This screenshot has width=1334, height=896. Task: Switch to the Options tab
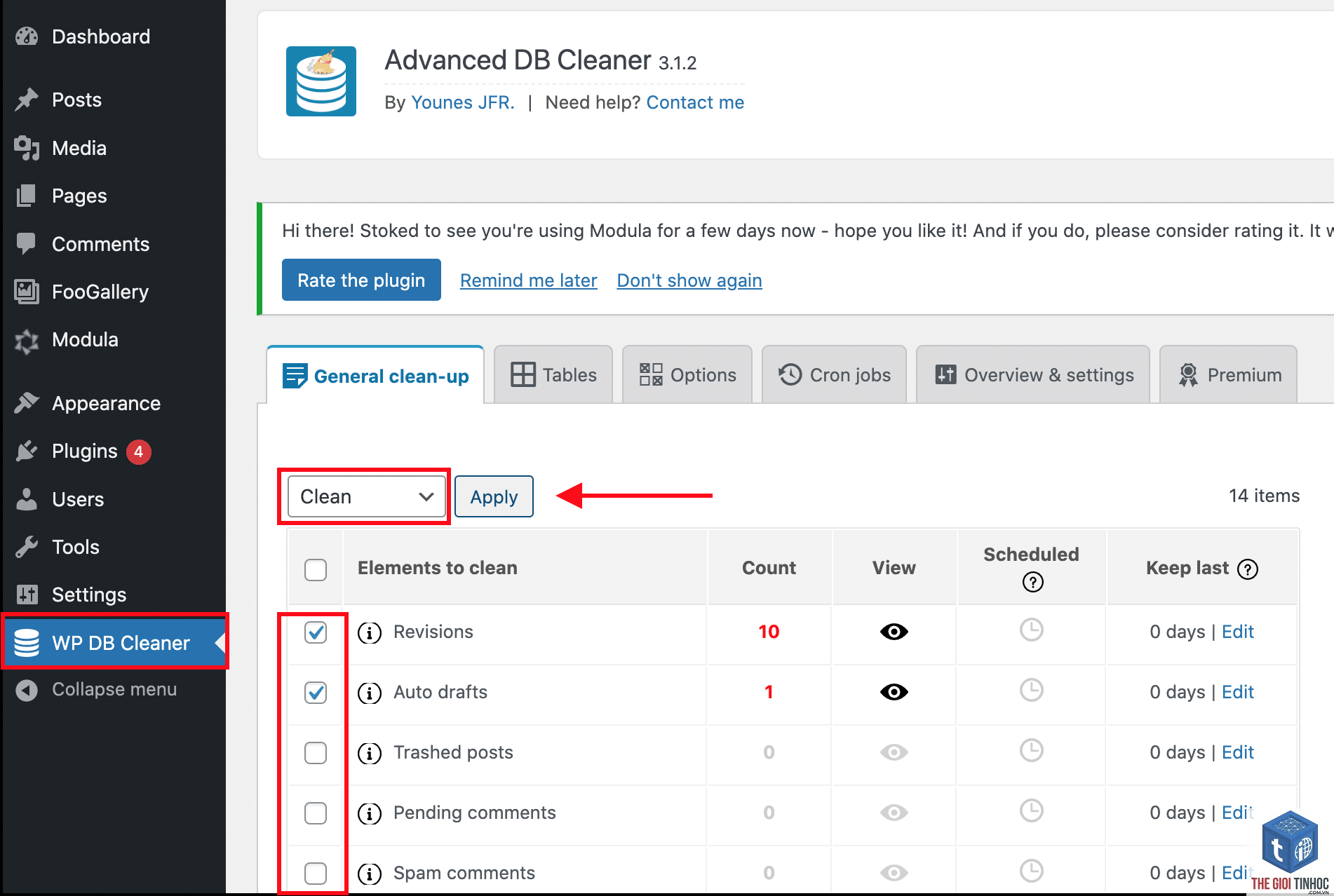tap(687, 375)
